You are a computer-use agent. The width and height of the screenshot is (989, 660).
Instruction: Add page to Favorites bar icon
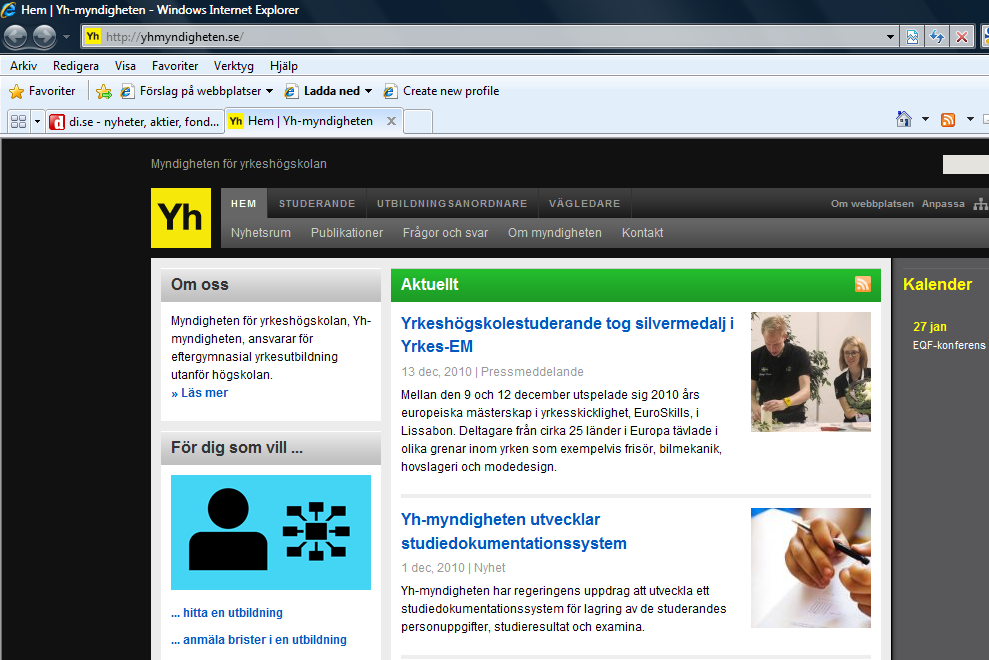tap(104, 91)
